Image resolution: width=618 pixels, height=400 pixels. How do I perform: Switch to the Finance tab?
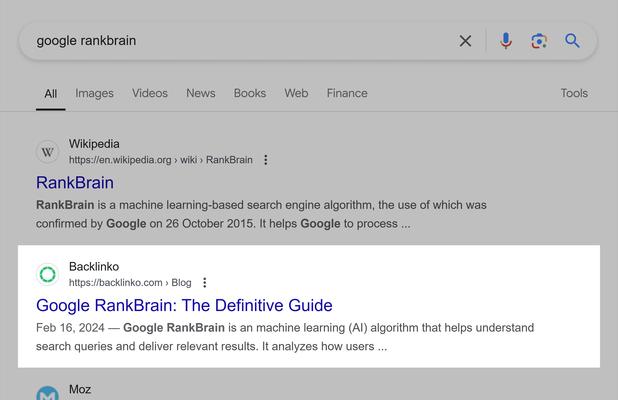(347, 93)
